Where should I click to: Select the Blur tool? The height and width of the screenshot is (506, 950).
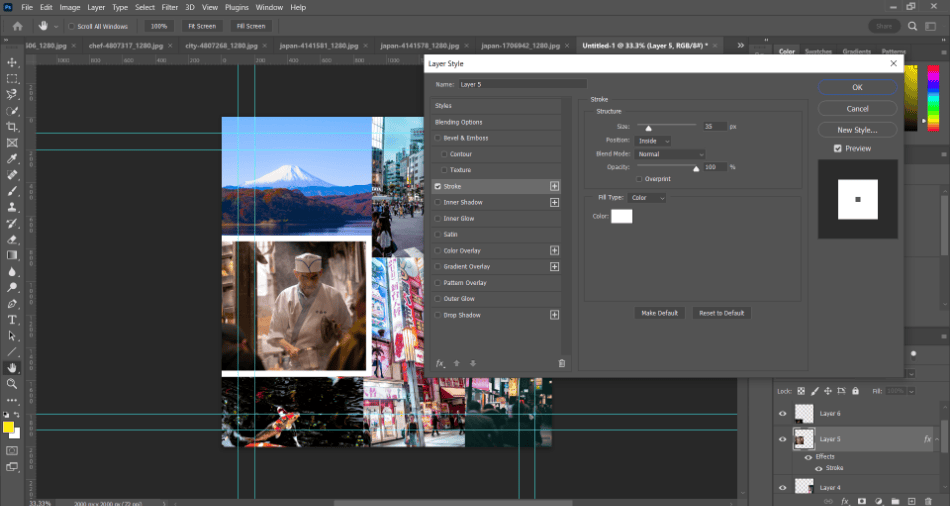click(x=12, y=271)
